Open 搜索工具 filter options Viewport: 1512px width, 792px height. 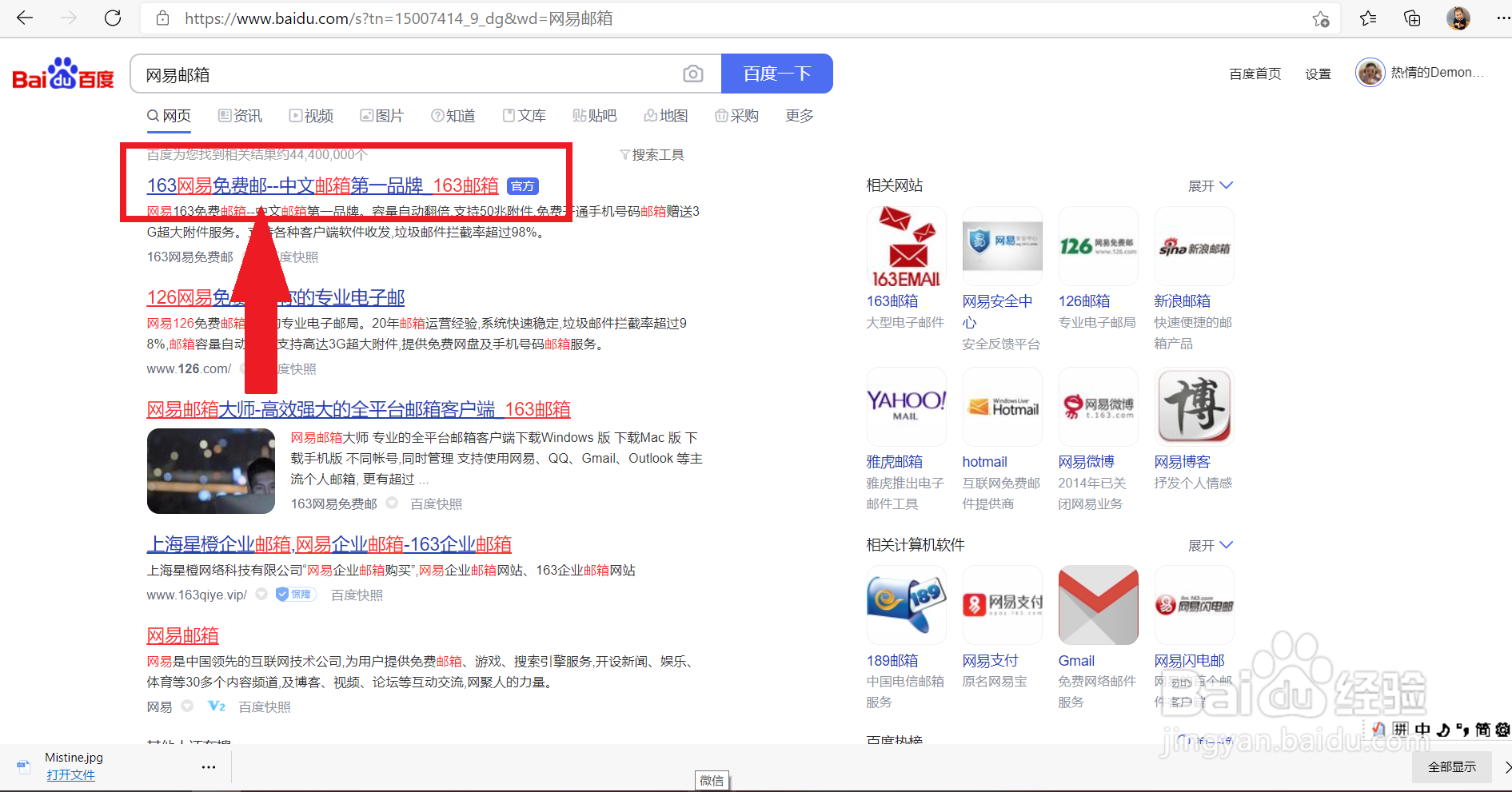click(652, 155)
